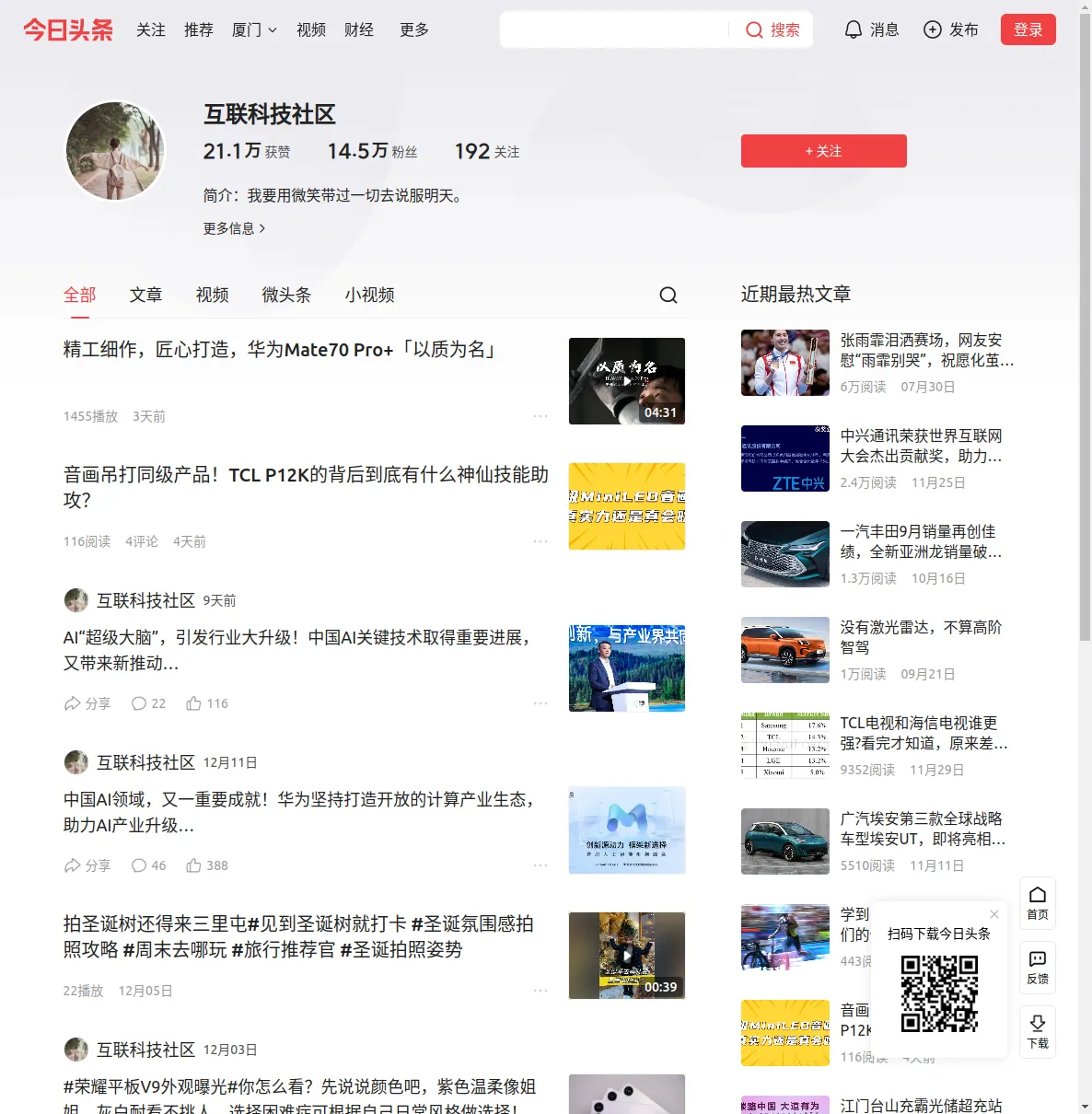
Task: Open hot article TCL电视和海信电视谁更强
Action: (x=924, y=733)
